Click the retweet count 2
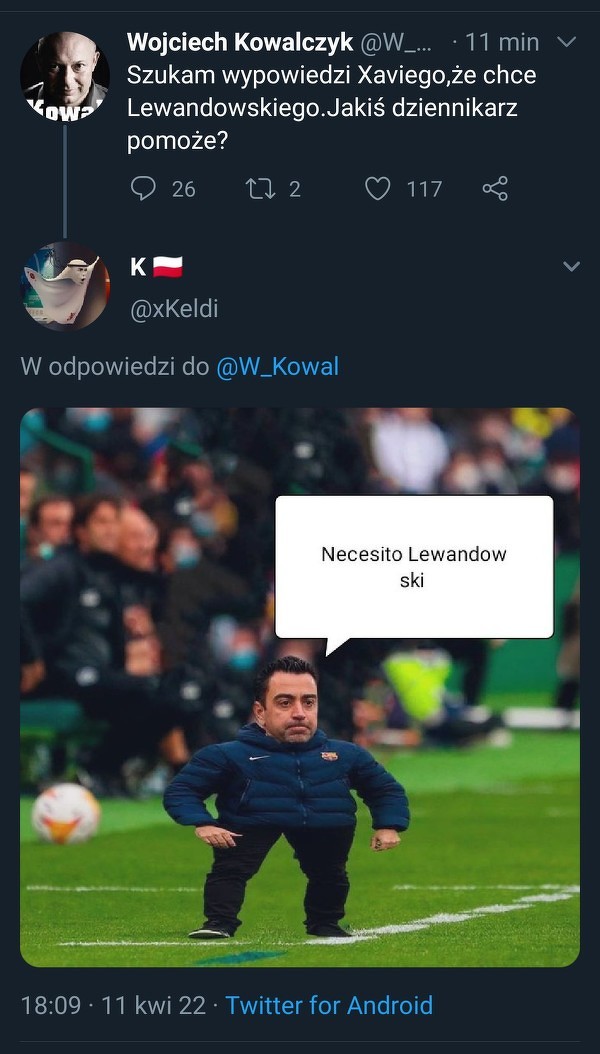The width and height of the screenshot is (600, 1054). pos(294,190)
